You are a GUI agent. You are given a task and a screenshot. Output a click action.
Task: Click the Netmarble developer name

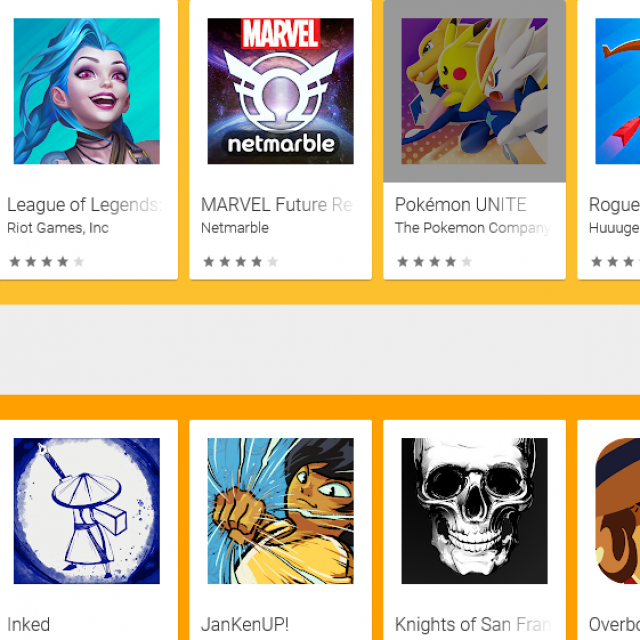[x=235, y=228]
